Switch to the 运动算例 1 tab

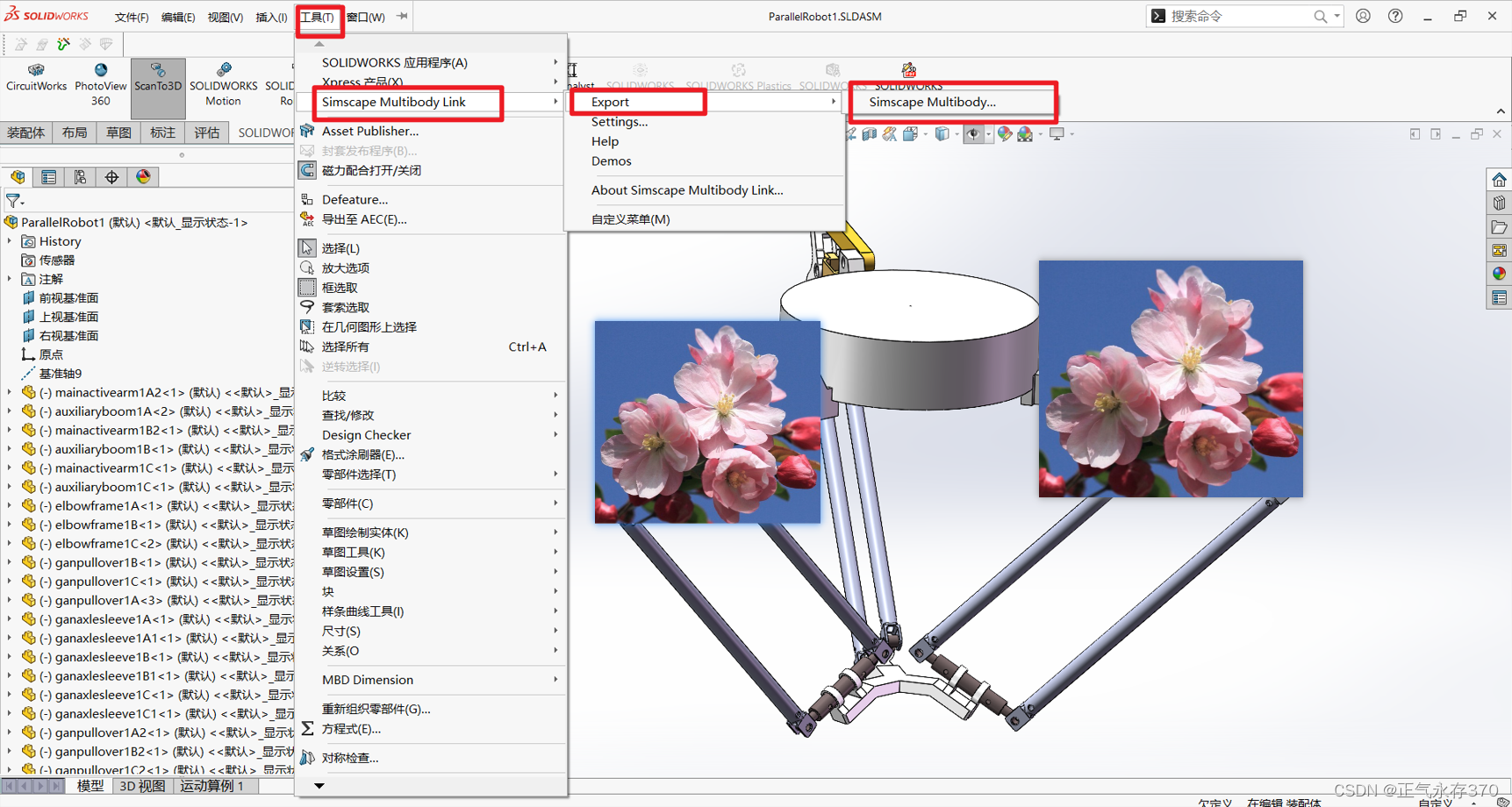coord(212,785)
